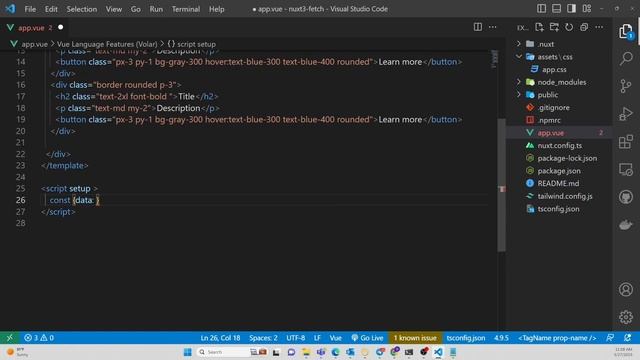Click Go Live in status bar
Image resolution: width=640 pixels, height=360 pixels.
click(367, 338)
